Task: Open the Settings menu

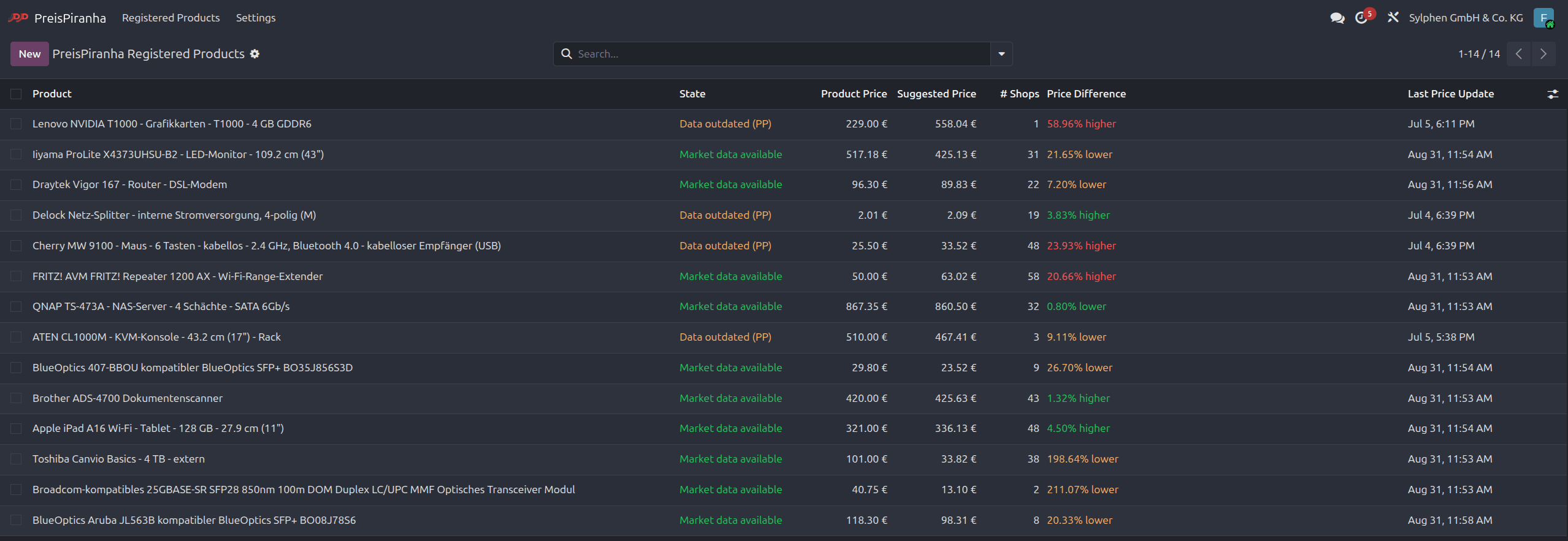Action: [x=256, y=18]
